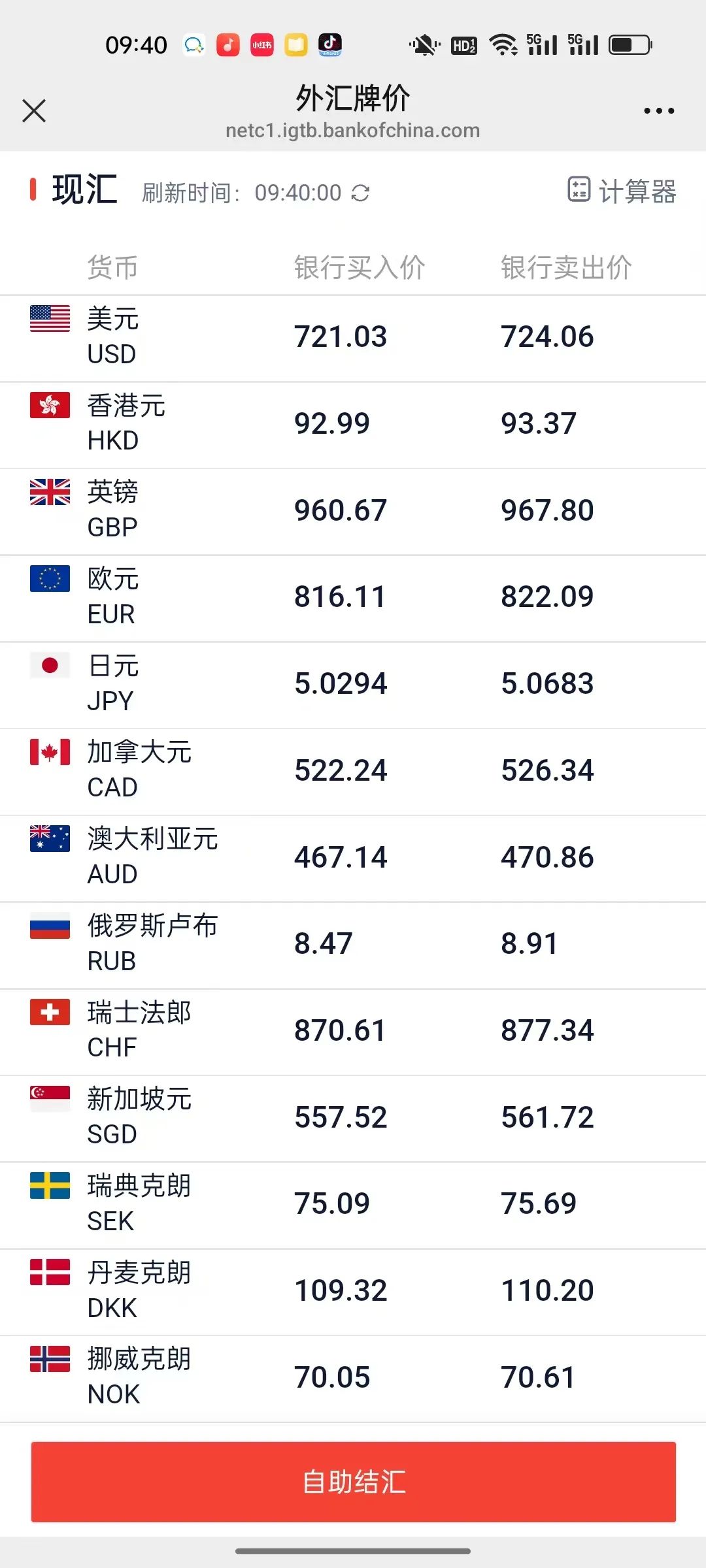The width and height of the screenshot is (706, 1568).
Task: Open the three-dot more options menu
Action: [x=659, y=111]
